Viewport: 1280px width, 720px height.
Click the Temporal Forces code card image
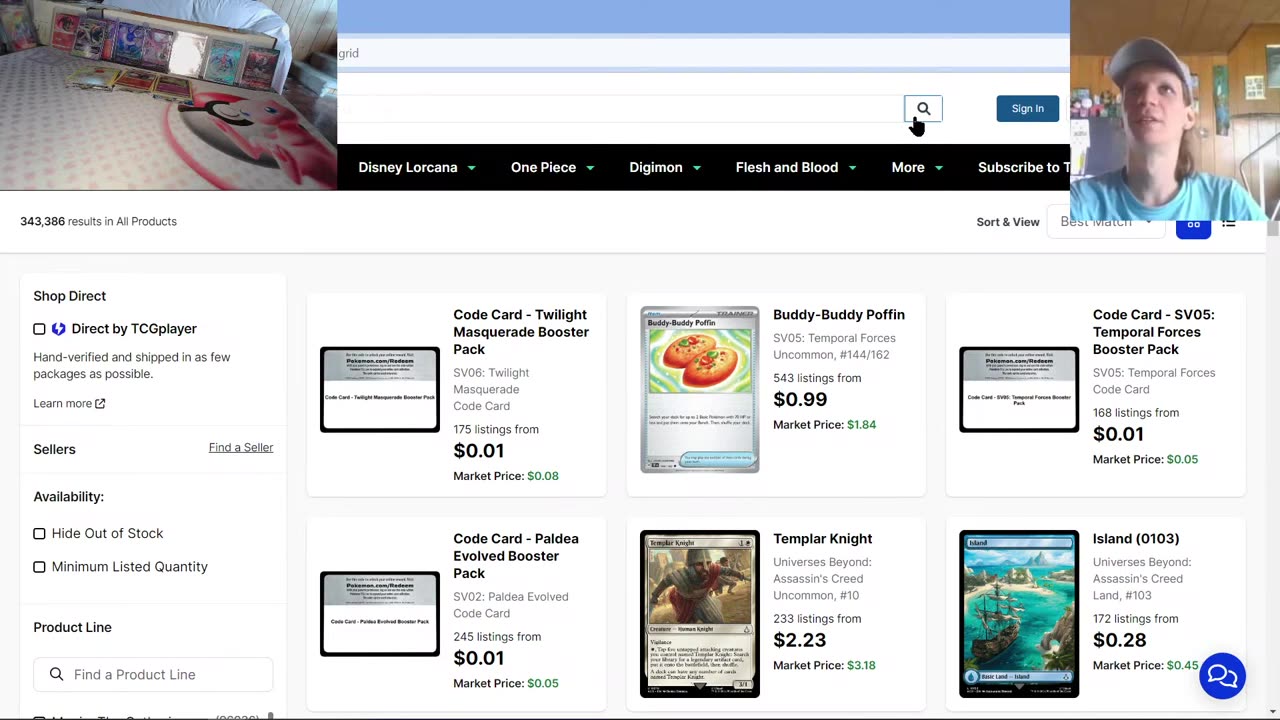point(1019,389)
